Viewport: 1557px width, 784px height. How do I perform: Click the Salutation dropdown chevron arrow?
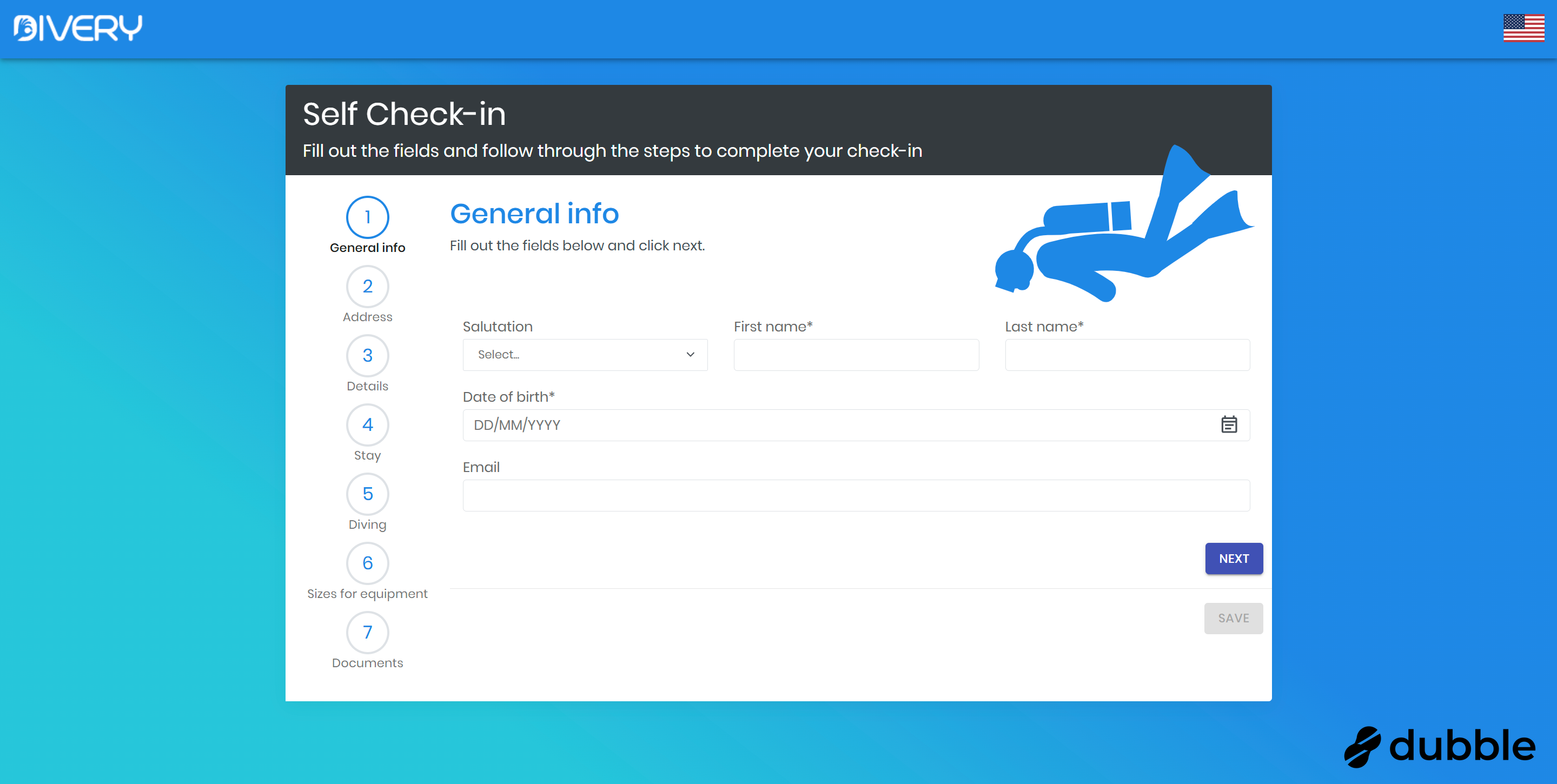pos(690,355)
